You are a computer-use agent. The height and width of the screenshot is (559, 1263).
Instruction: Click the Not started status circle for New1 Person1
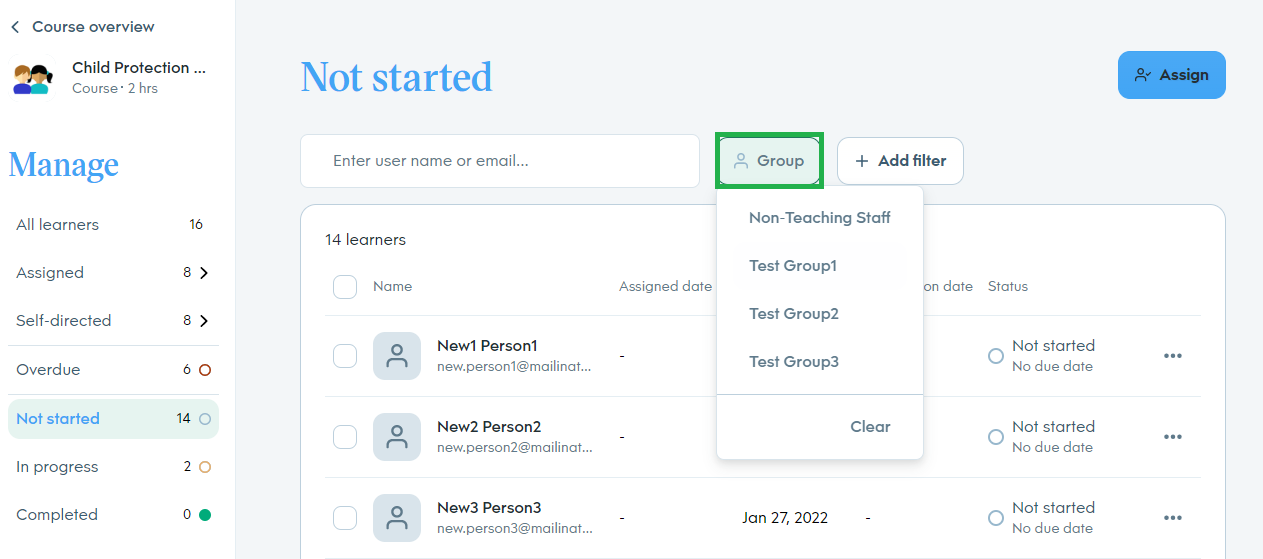(996, 356)
